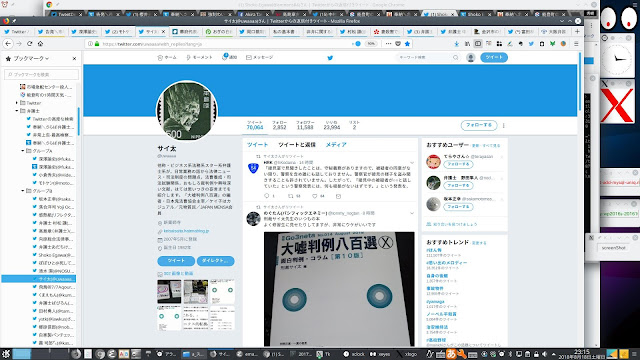Click the ダイレクト message button
The width and height of the screenshot is (640, 360).
coord(216,261)
